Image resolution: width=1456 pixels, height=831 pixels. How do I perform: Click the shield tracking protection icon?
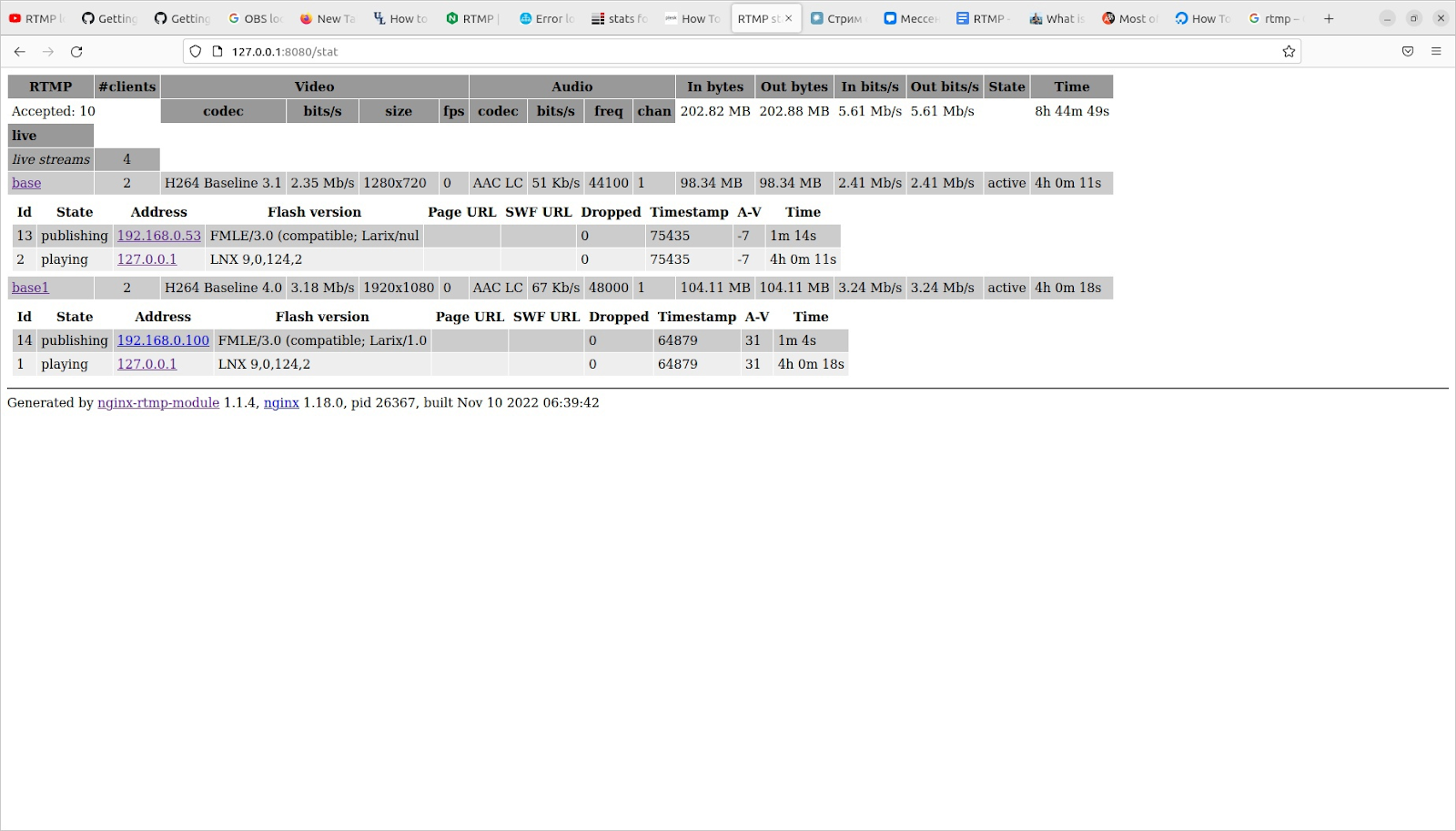coord(196,52)
